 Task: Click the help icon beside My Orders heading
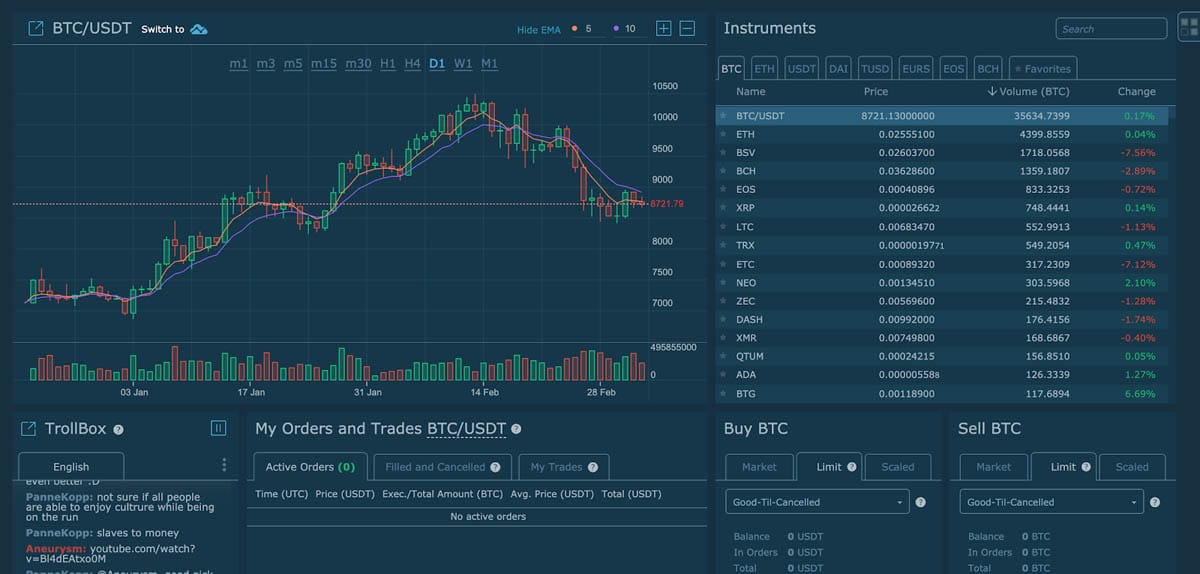516,430
